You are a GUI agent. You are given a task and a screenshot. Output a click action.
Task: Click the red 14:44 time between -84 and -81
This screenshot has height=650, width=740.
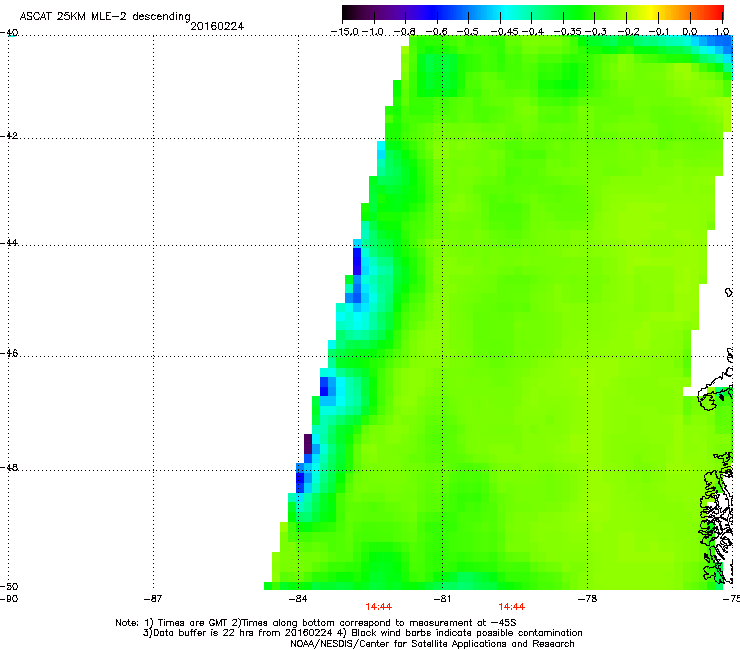(378, 607)
